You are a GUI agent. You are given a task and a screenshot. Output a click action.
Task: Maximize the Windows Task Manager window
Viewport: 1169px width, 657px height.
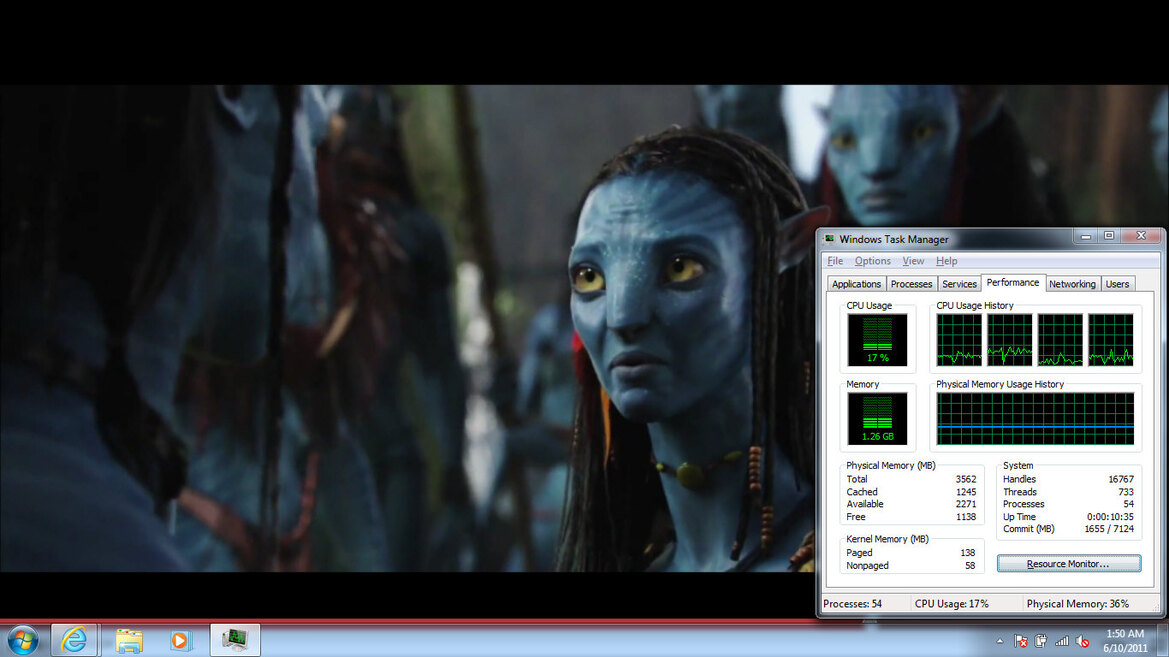[1109, 236]
